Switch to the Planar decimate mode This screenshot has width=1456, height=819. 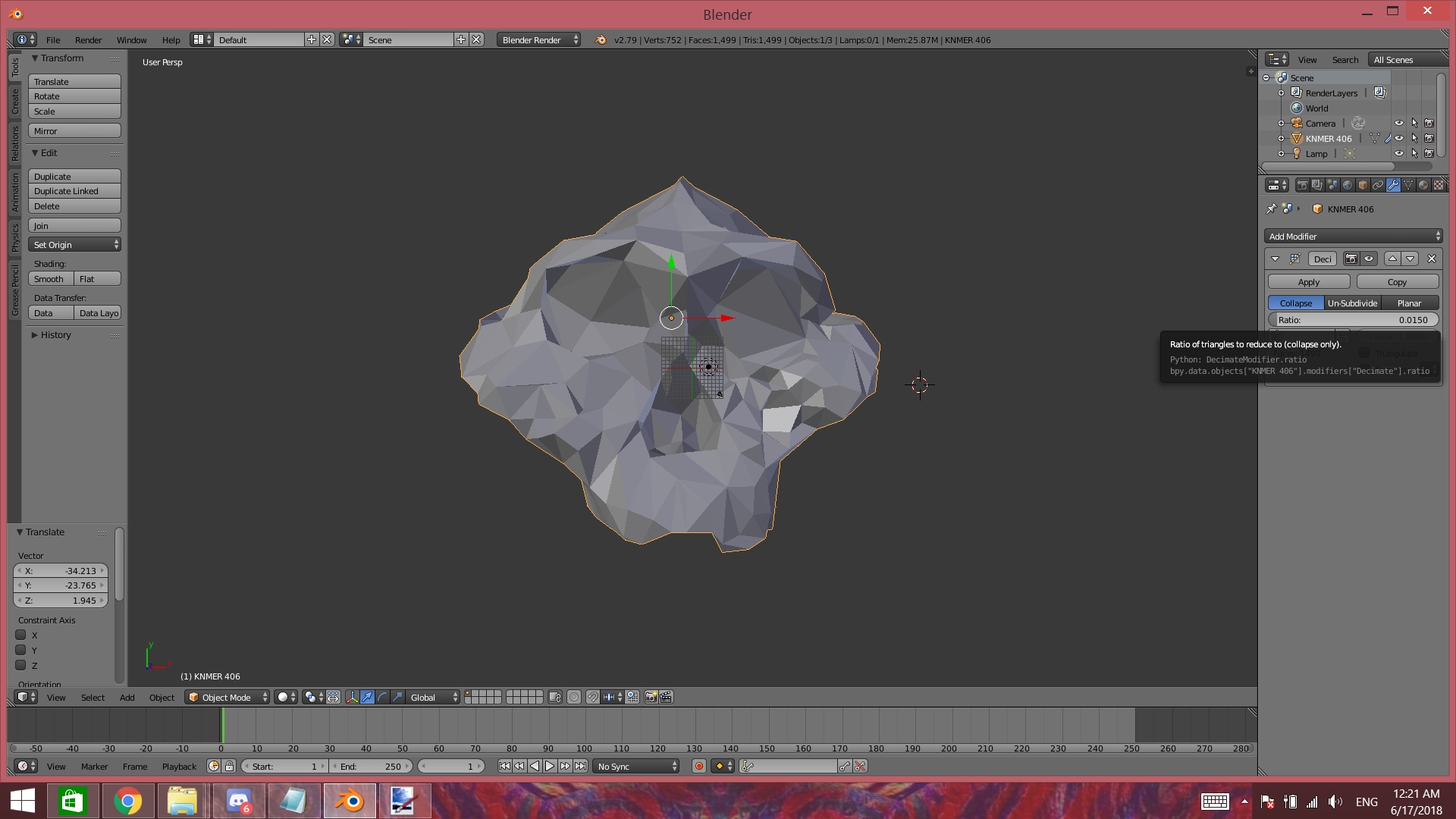pyautogui.click(x=1409, y=303)
